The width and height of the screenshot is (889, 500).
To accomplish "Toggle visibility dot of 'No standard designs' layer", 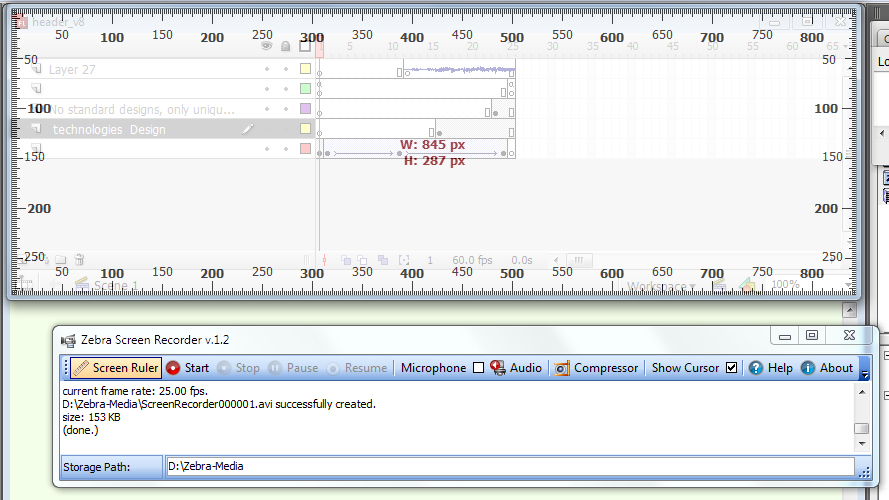I will coord(267,109).
